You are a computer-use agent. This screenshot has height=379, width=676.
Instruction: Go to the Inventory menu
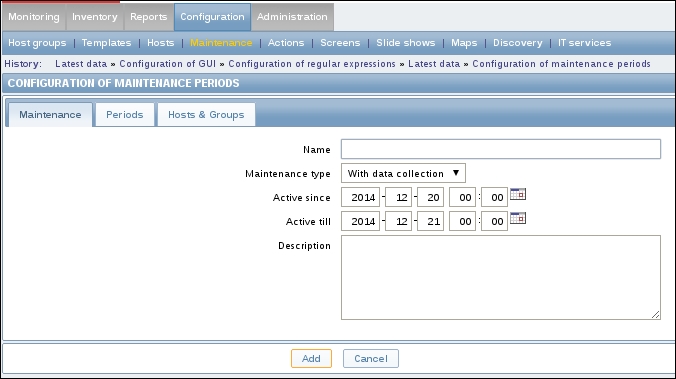(95, 17)
